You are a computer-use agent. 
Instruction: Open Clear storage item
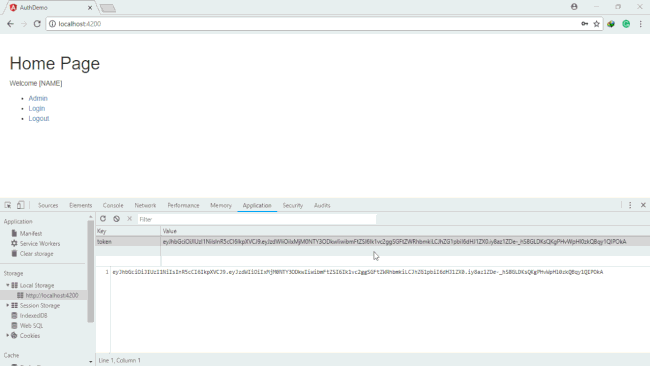point(36,254)
